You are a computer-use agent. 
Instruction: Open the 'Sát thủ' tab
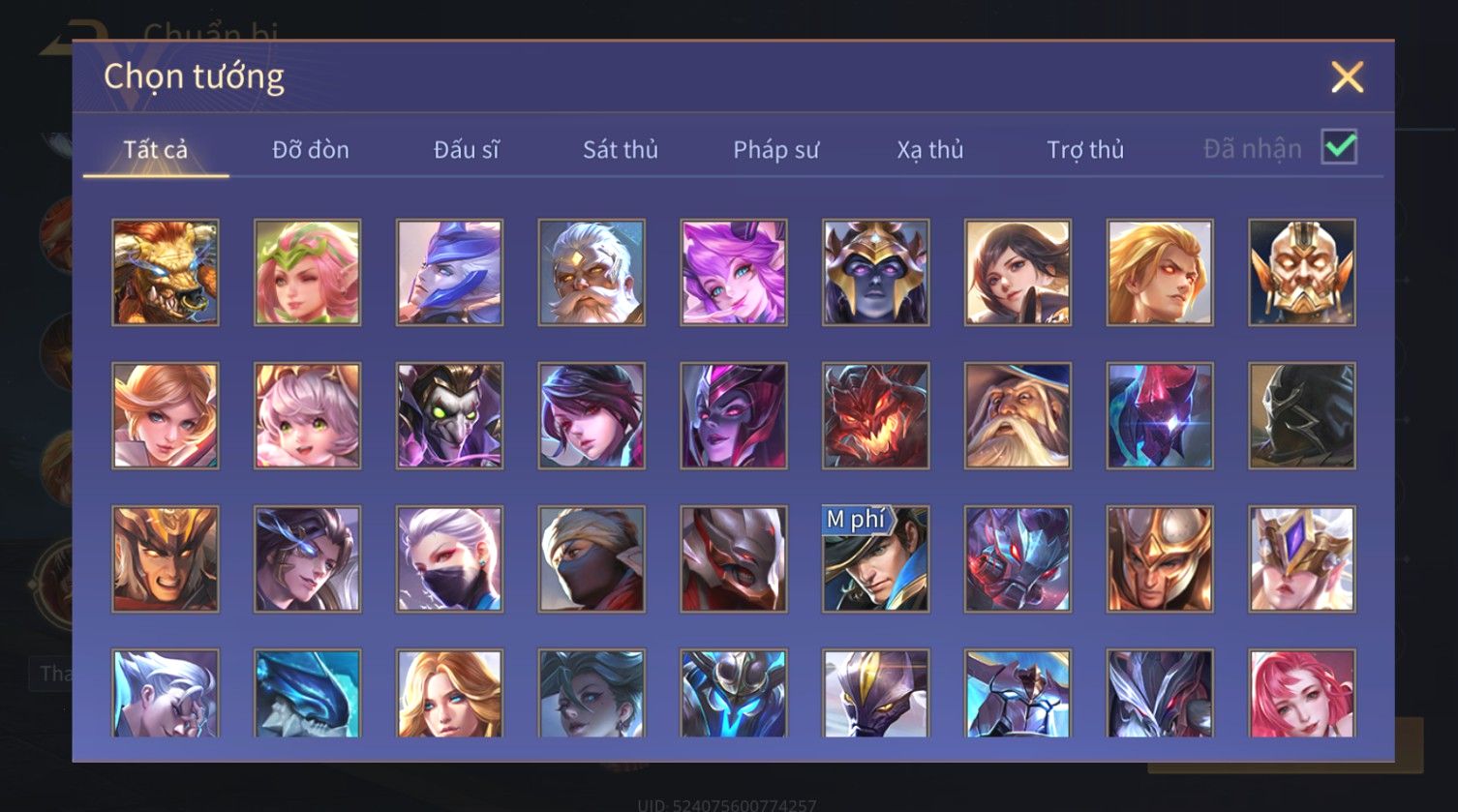pyautogui.click(x=620, y=150)
